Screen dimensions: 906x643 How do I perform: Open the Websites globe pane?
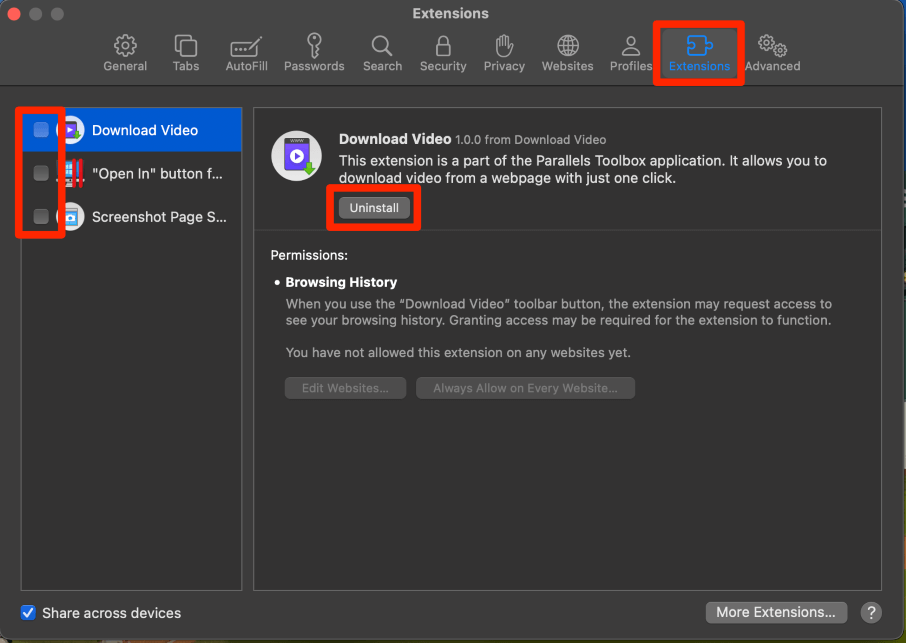click(567, 53)
